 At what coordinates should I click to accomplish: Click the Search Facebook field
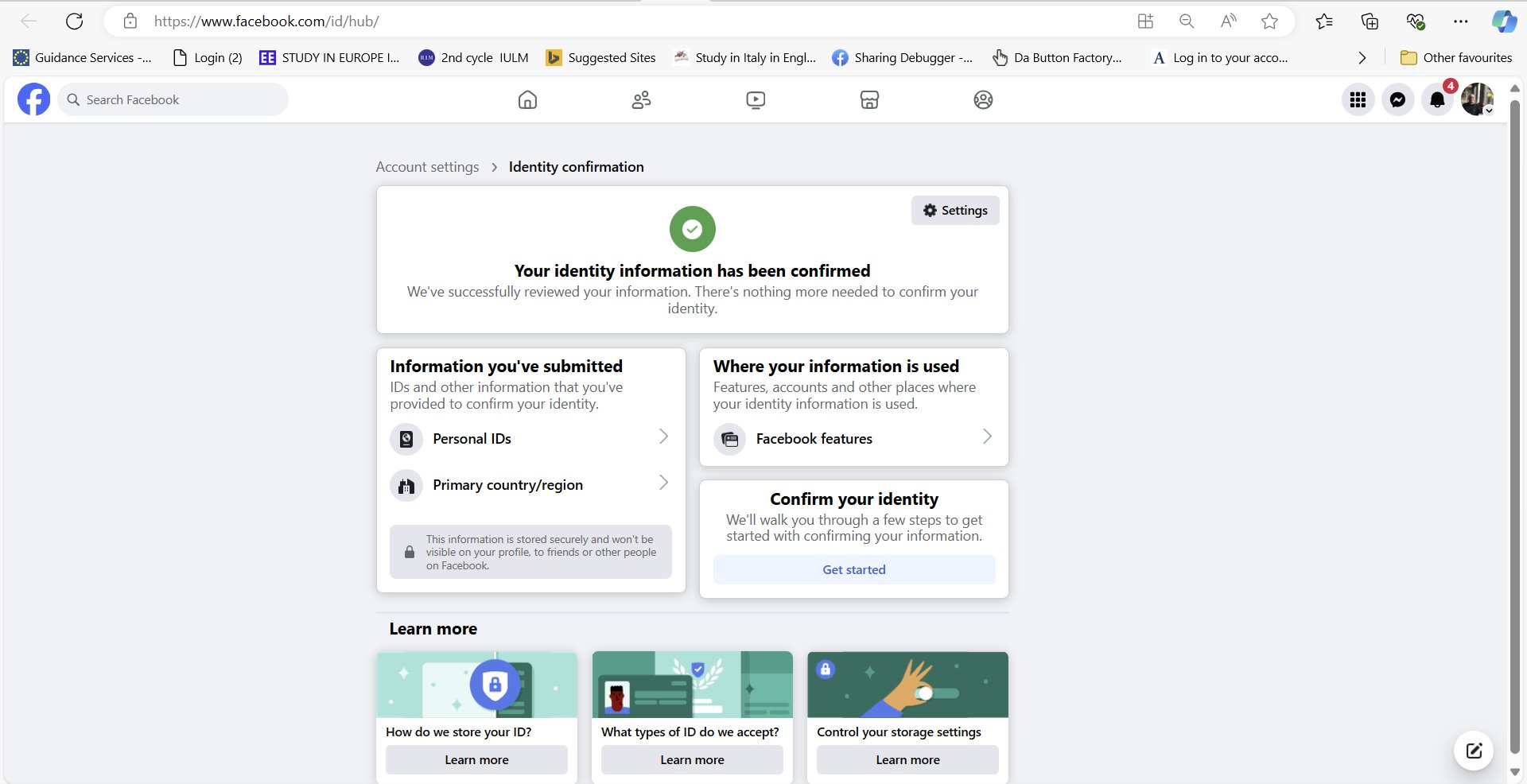point(173,99)
